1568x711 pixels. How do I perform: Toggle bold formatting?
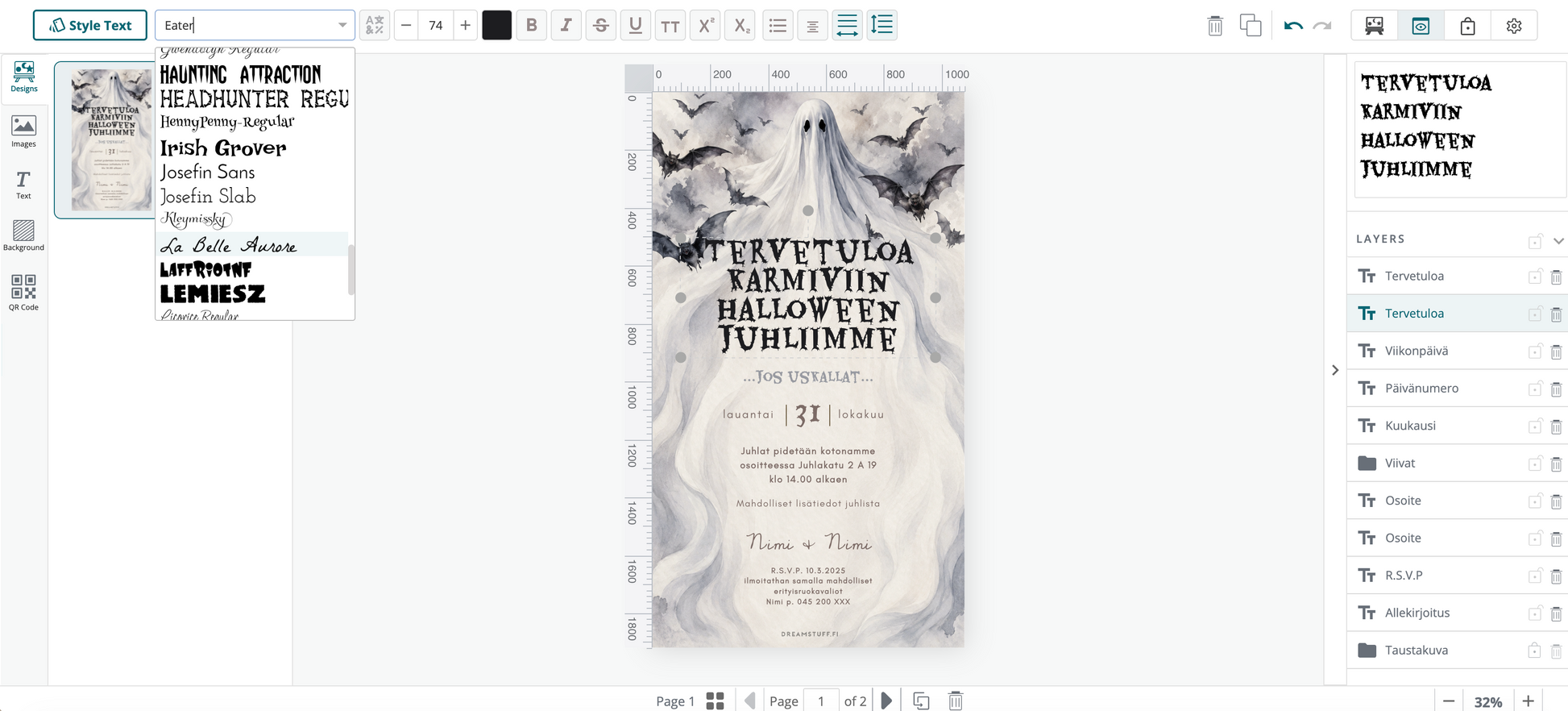[x=531, y=25]
